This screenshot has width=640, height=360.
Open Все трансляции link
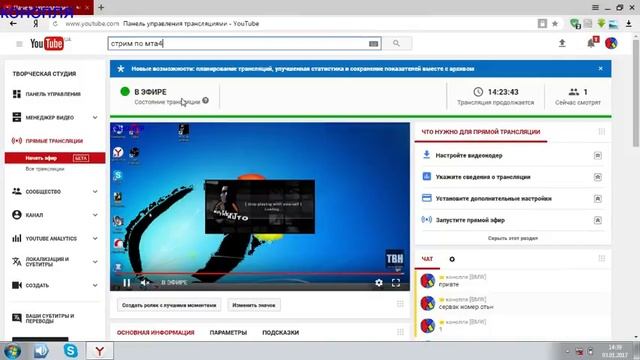tap(45, 169)
